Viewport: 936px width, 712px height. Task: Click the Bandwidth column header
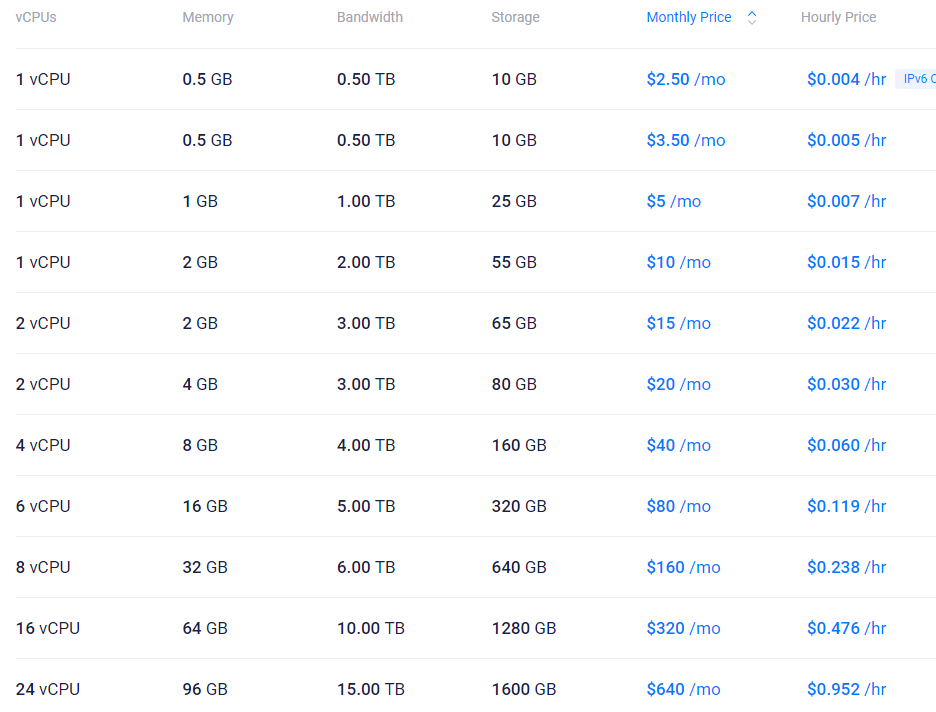370,18
